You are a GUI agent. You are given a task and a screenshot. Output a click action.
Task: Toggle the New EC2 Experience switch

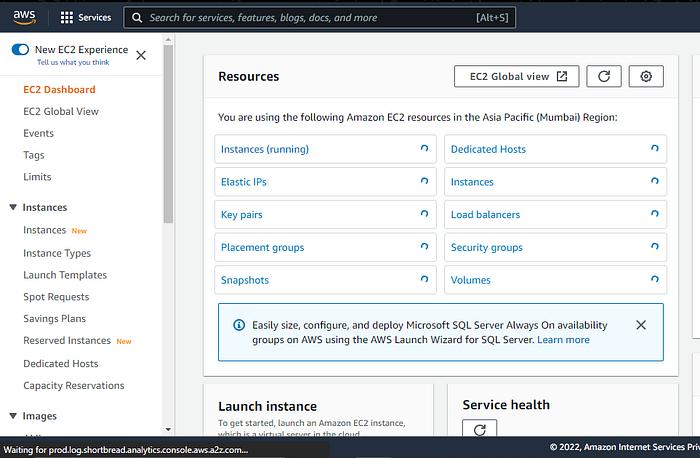20,49
